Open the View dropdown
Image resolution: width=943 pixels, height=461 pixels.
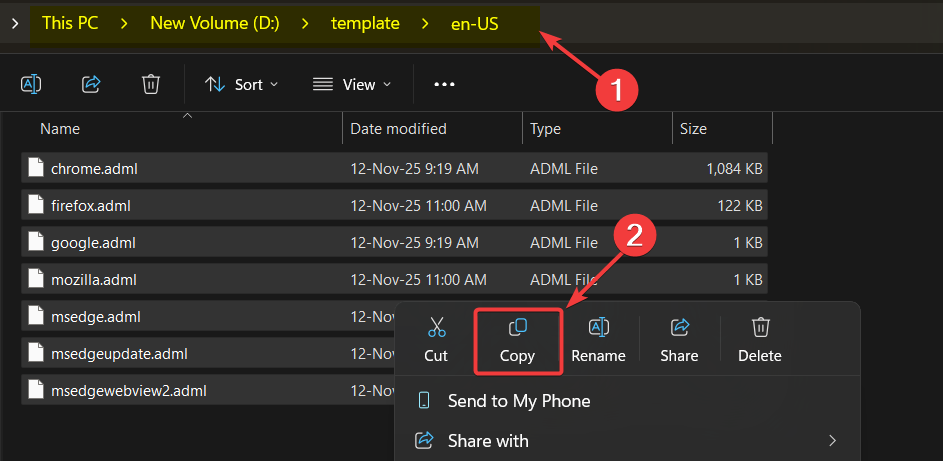coord(352,84)
